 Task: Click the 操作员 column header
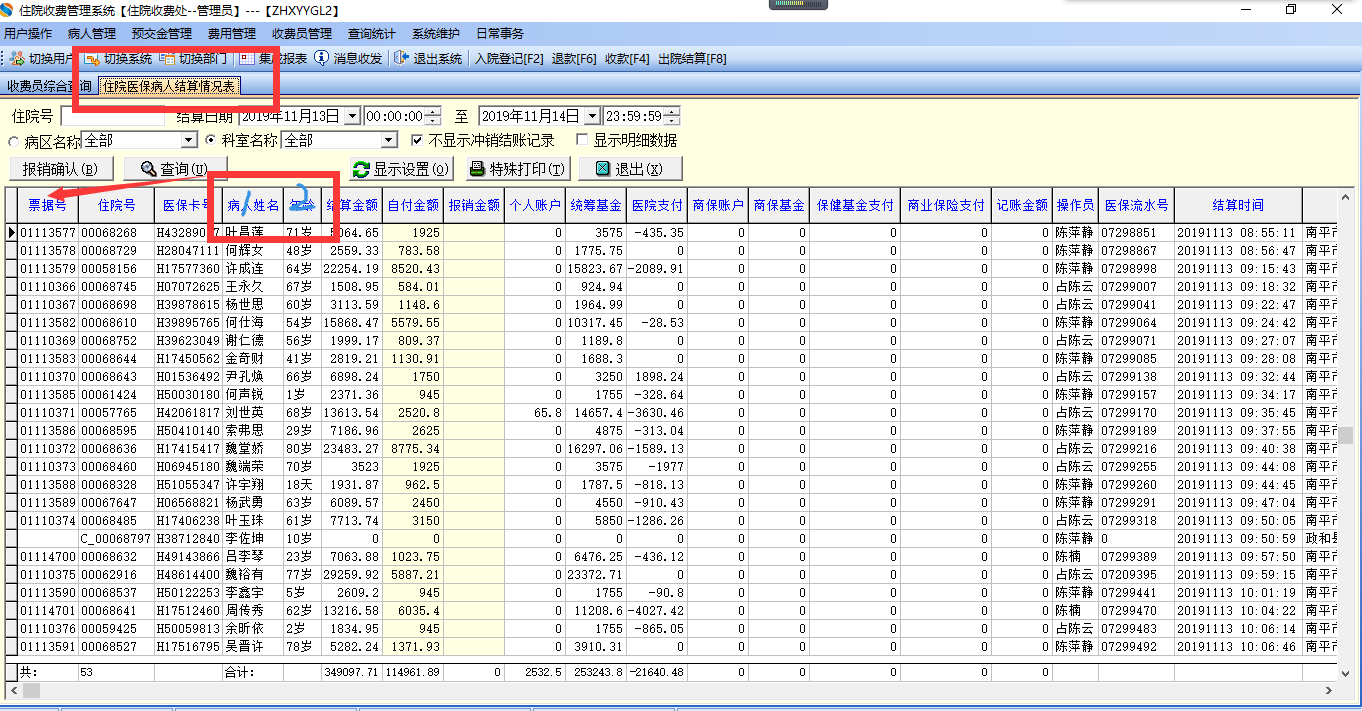pyautogui.click(x=1075, y=205)
